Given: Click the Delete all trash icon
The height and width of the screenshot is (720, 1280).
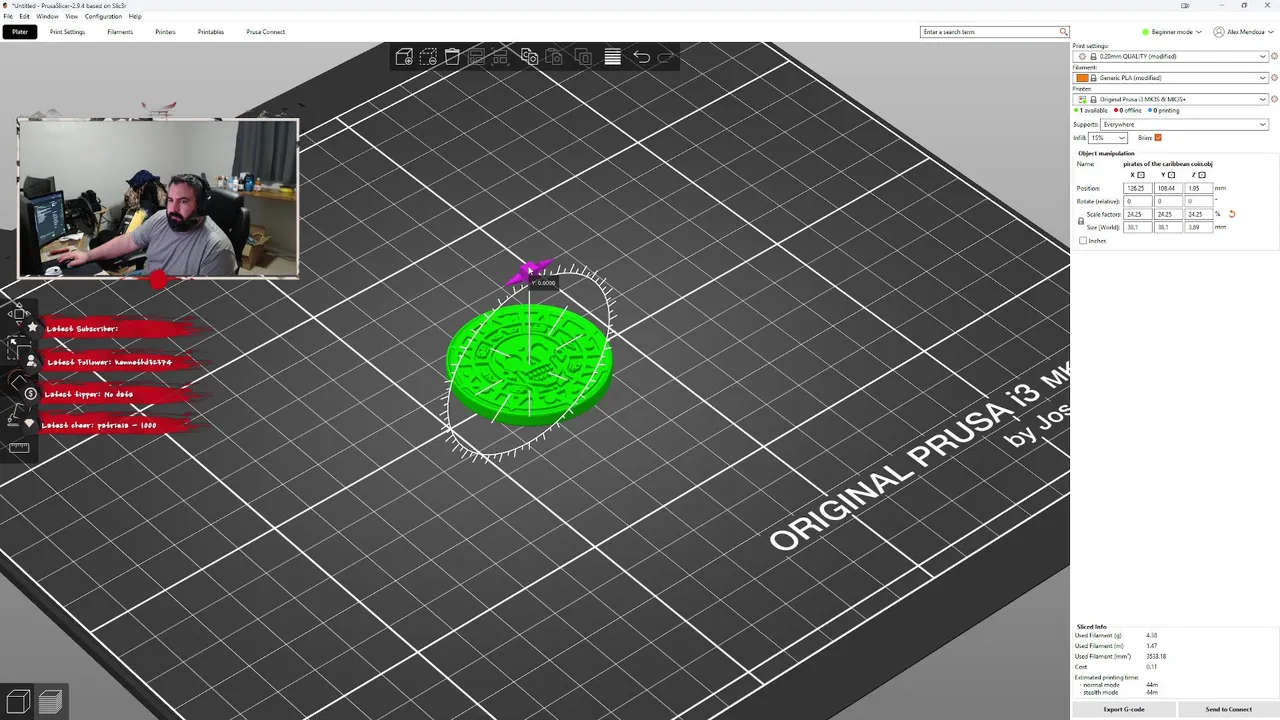Looking at the screenshot, I should coord(452,57).
